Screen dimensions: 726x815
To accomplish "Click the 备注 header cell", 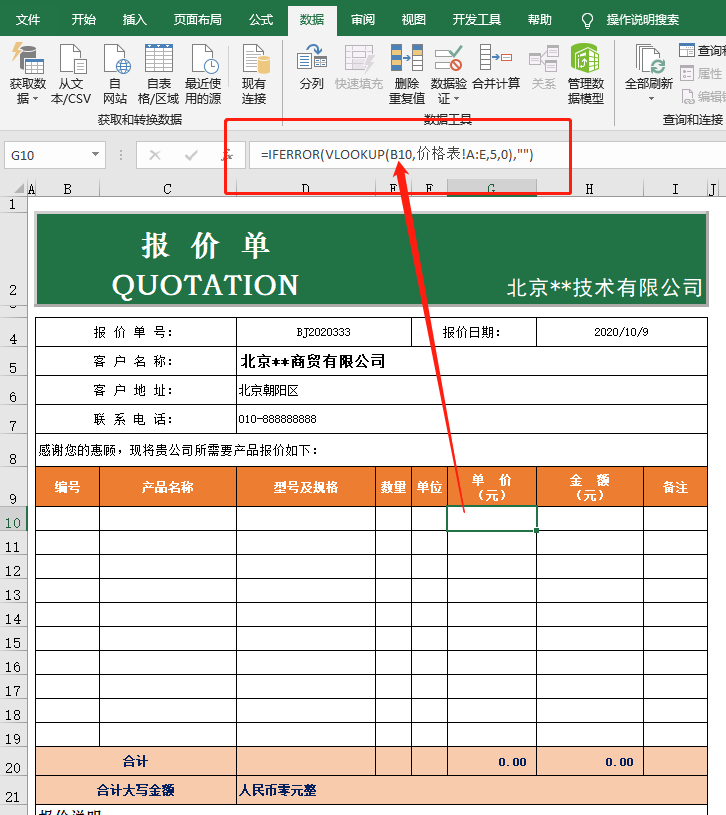I will click(676, 487).
